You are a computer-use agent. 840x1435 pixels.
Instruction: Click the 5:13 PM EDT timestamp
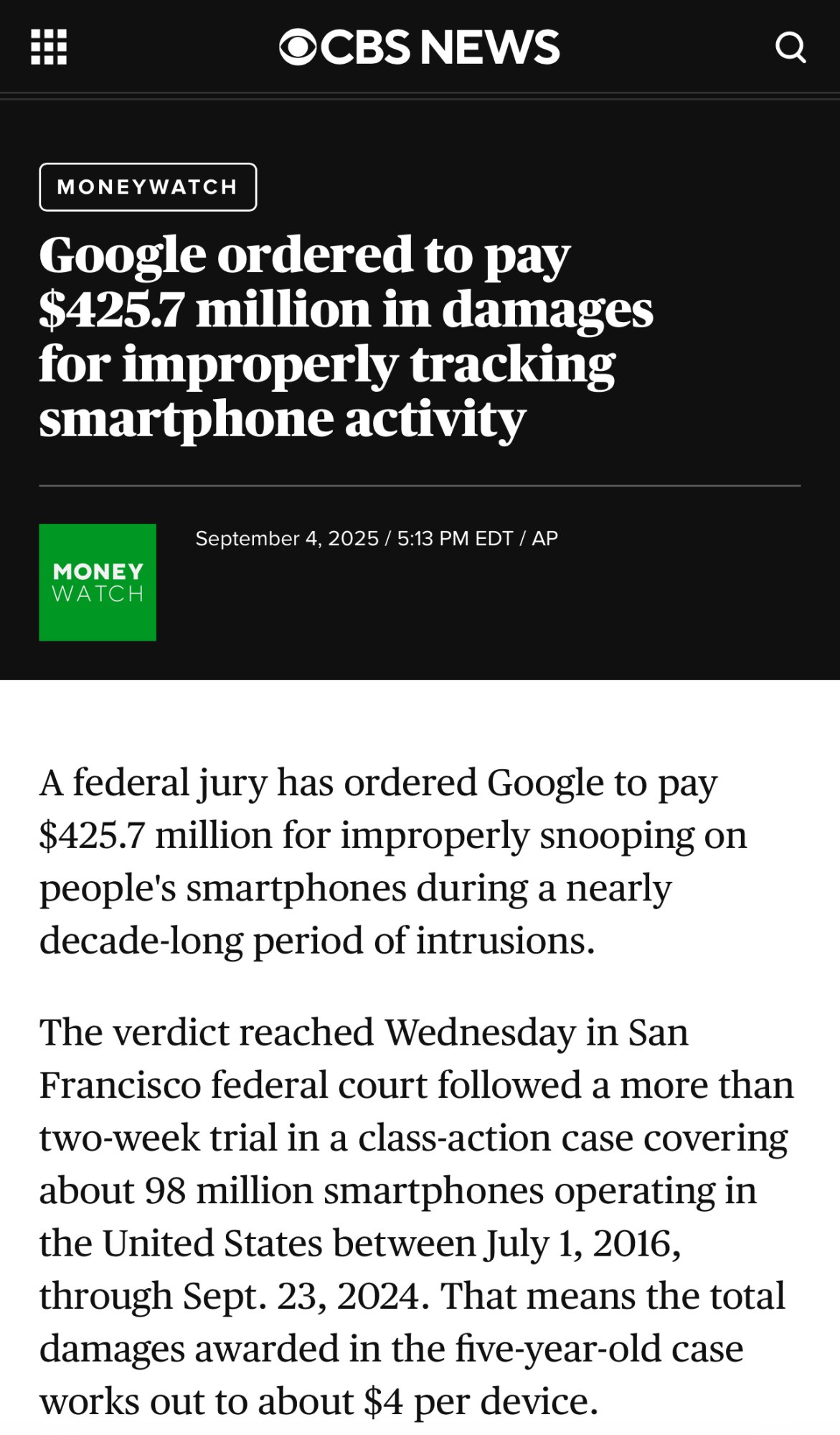pos(455,539)
